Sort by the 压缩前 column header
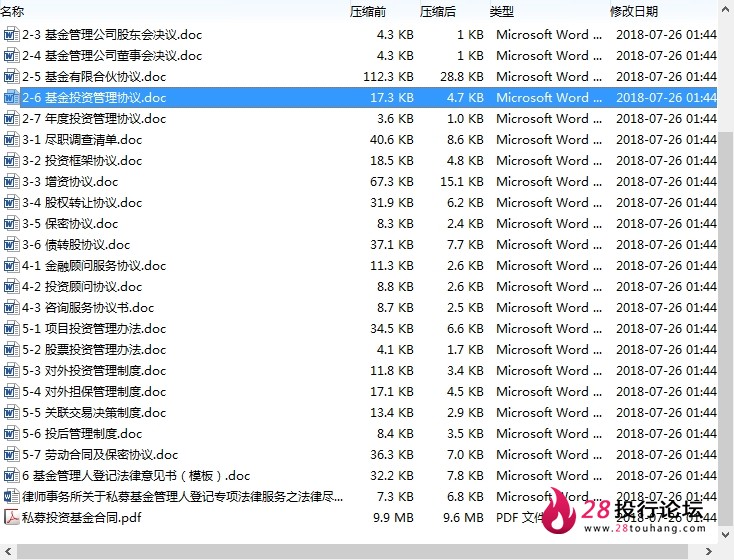This screenshot has height=560, width=734. 368,11
